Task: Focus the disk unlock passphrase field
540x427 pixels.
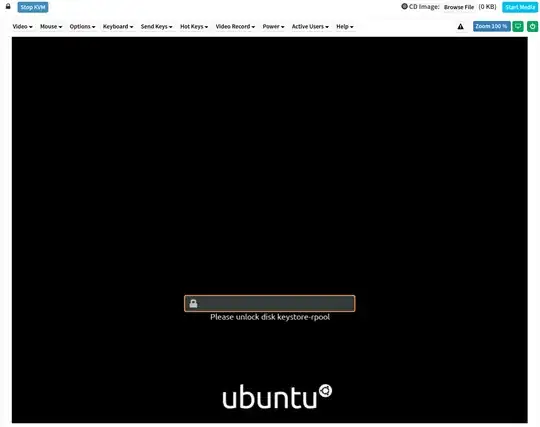Action: 270,303
